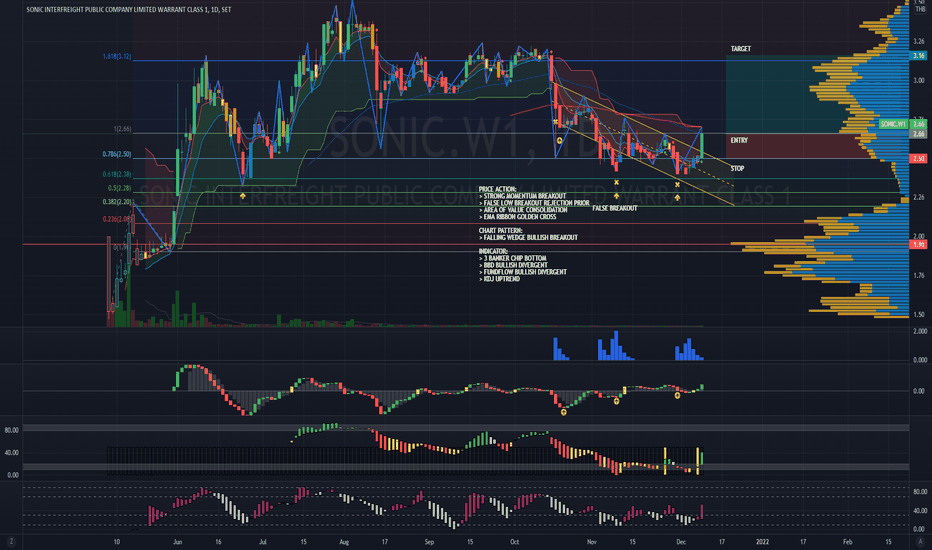
Task: Click the red 2.50 price label
Action: tap(919, 159)
